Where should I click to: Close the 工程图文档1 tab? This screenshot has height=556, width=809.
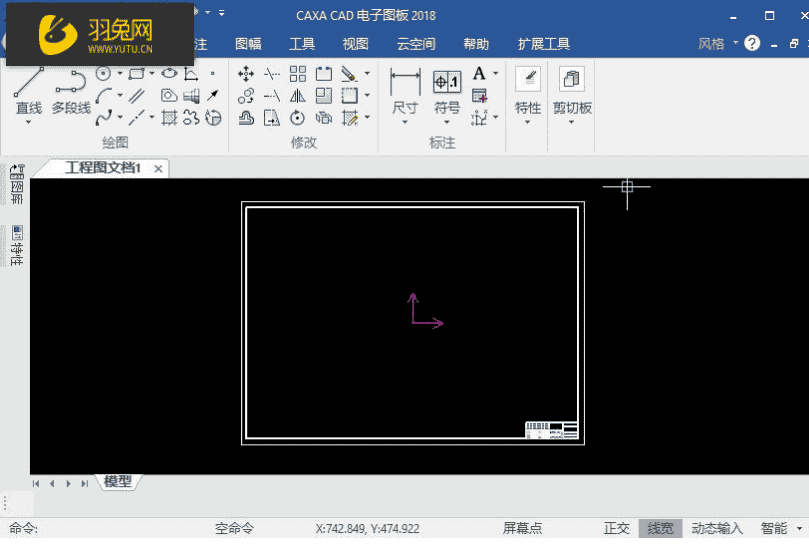tap(158, 169)
